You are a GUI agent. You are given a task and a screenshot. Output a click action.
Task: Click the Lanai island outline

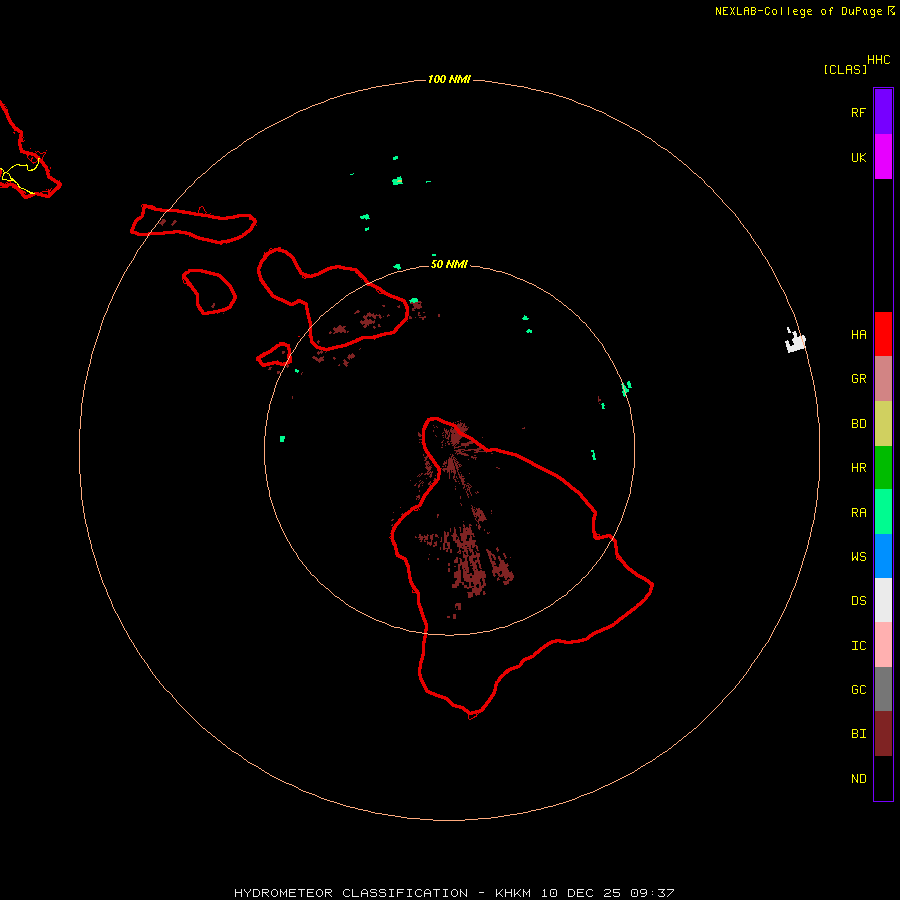(209, 292)
